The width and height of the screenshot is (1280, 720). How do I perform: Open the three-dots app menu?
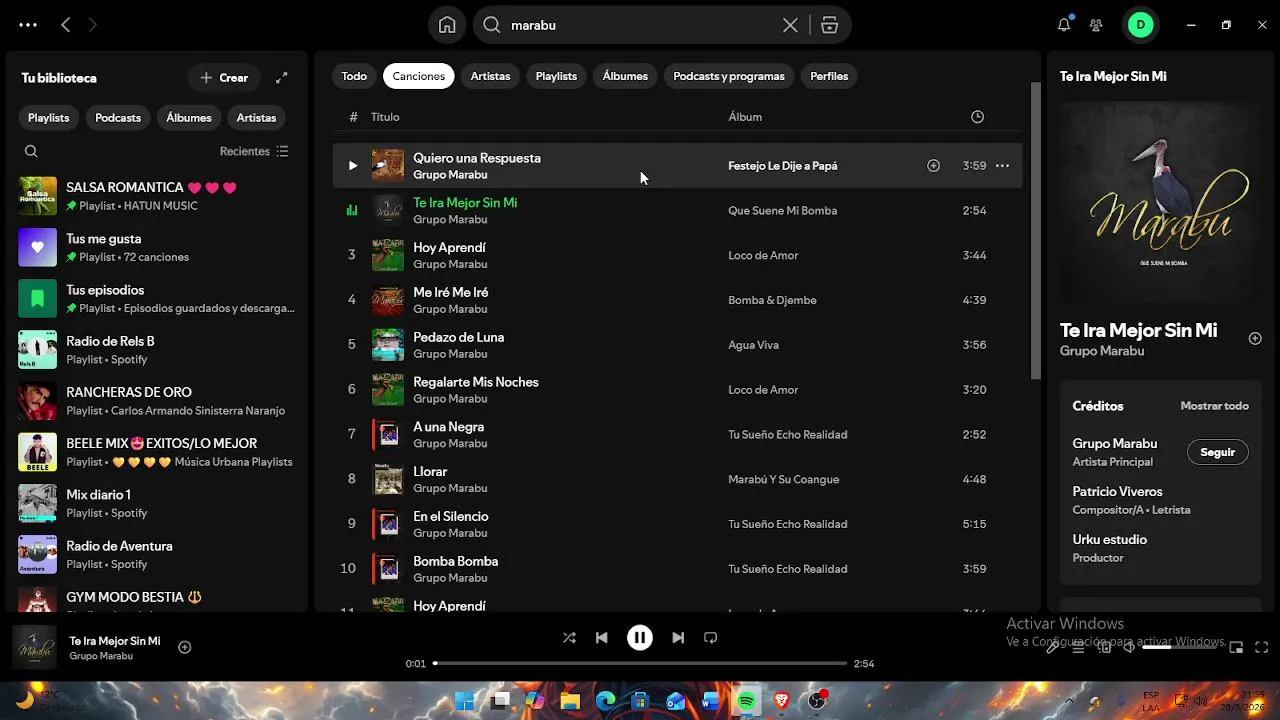[28, 25]
